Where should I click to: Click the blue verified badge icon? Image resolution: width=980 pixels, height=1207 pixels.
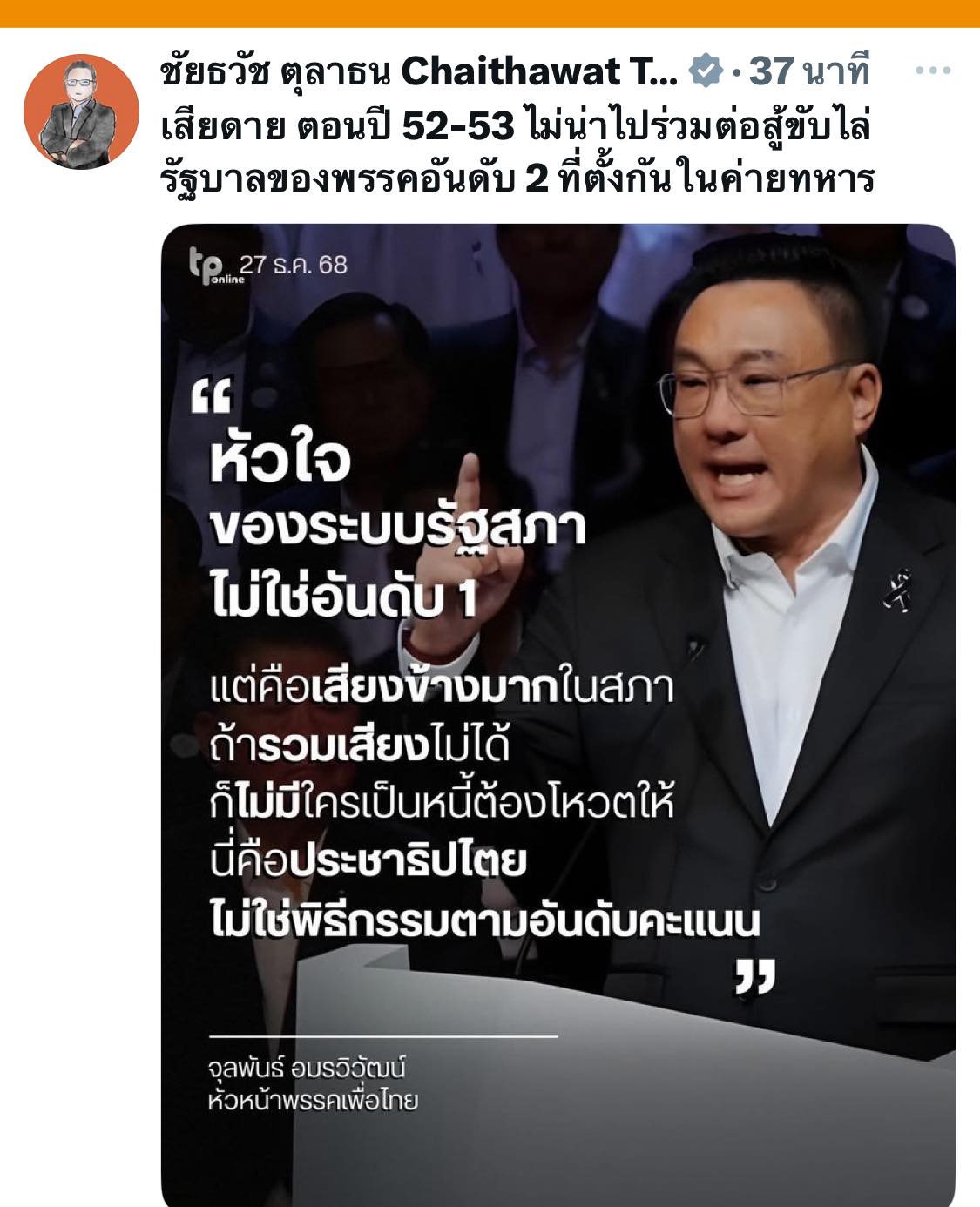pos(706,71)
